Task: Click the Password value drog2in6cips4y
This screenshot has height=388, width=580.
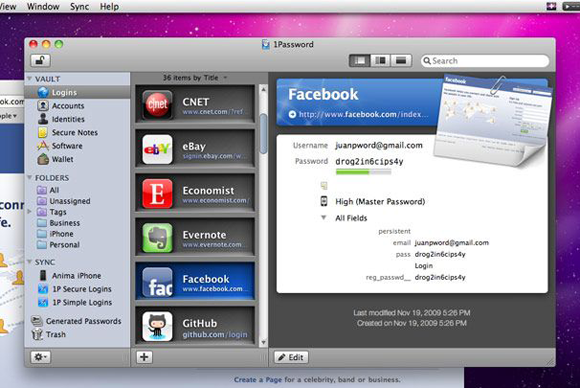Action: coord(369,161)
